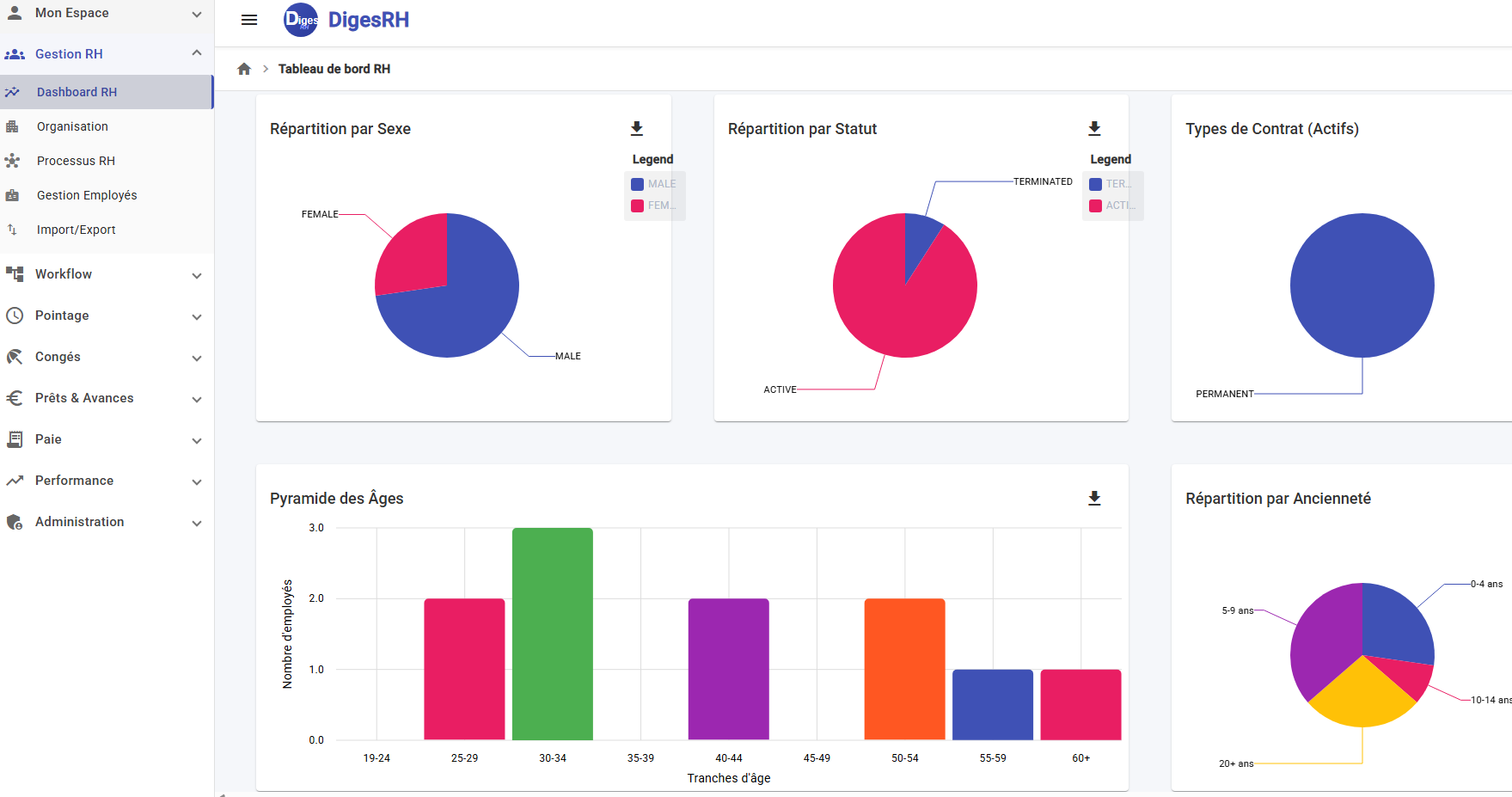This screenshot has width=1512, height=797.
Task: Select the Pointage clock icon
Action: [x=15, y=316]
